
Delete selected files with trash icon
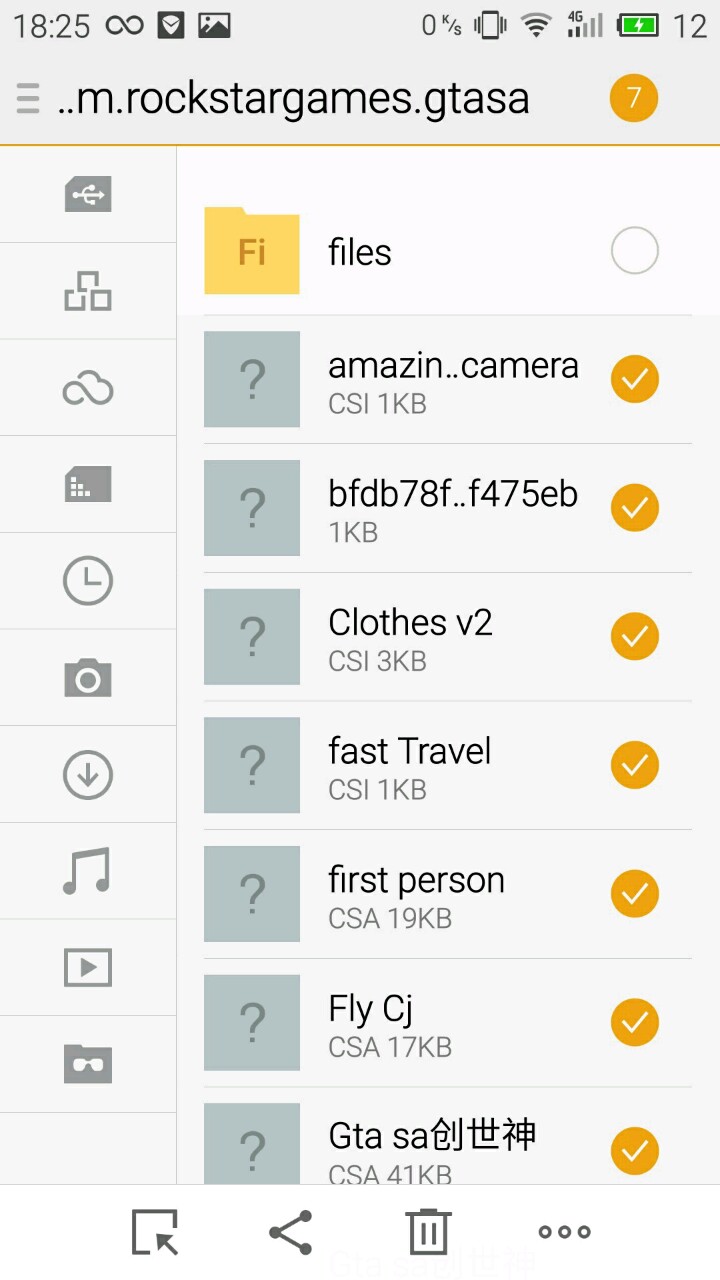[428, 1232]
